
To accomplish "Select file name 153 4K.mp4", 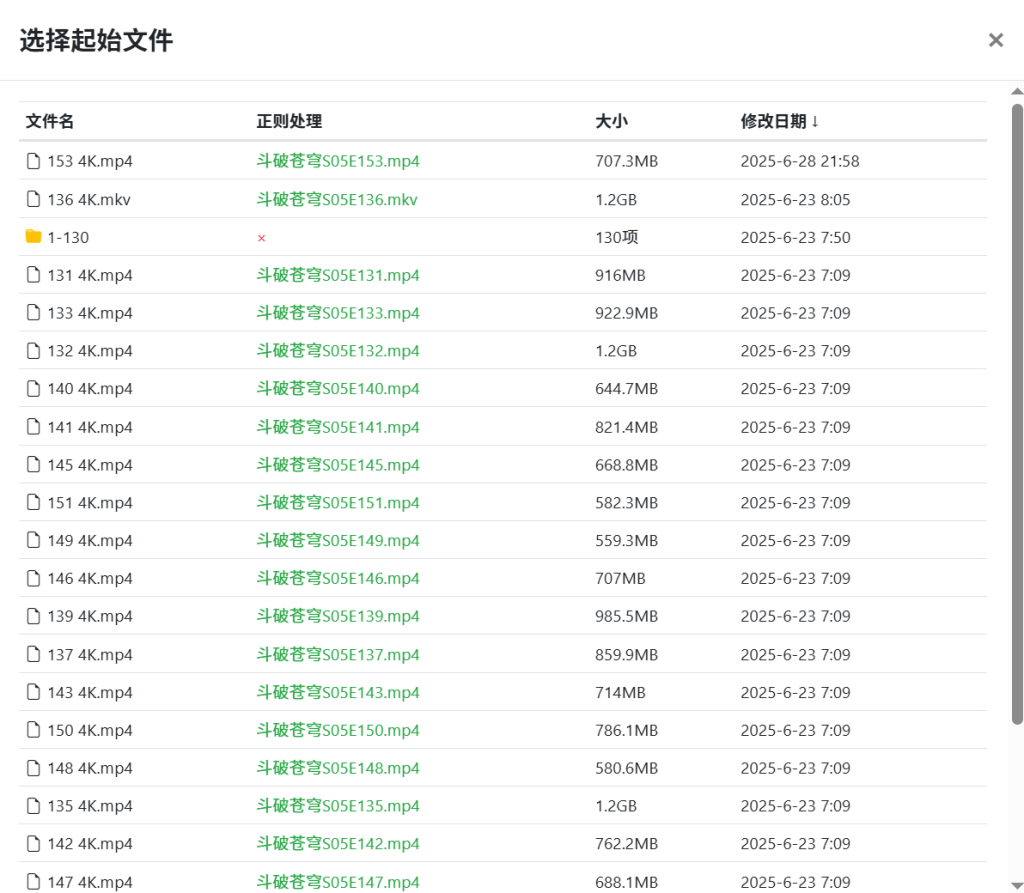I will pyautogui.click(x=90, y=161).
